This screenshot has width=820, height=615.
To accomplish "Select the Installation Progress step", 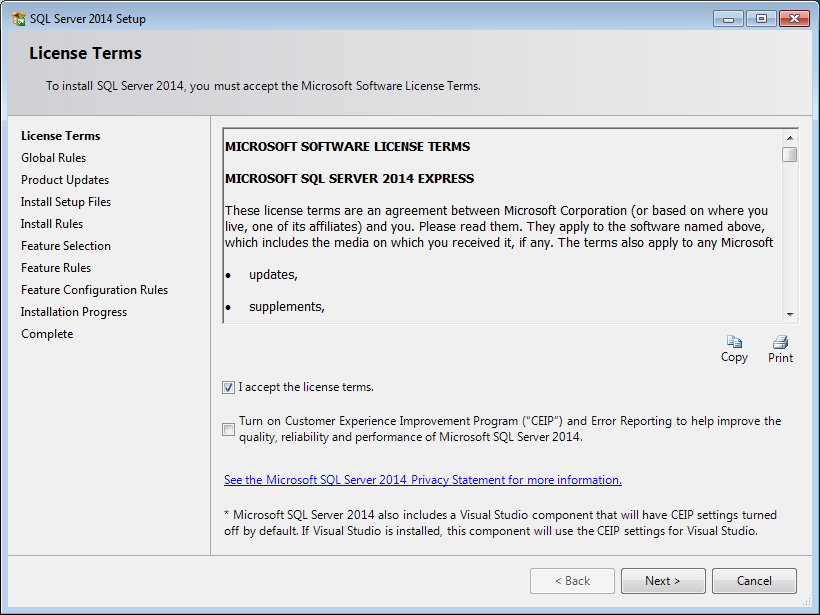I will tap(74, 312).
